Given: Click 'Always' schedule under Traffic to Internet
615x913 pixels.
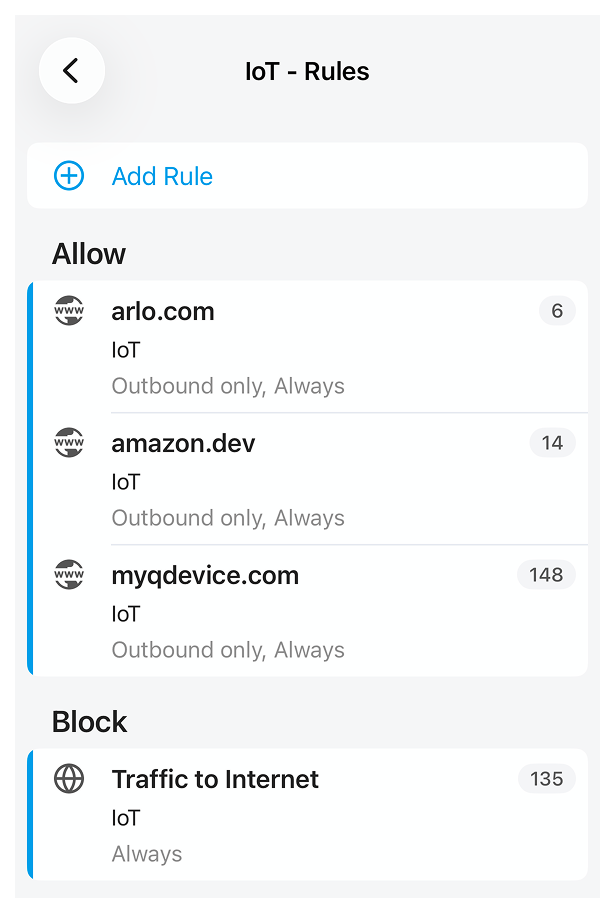Looking at the screenshot, I should [147, 854].
